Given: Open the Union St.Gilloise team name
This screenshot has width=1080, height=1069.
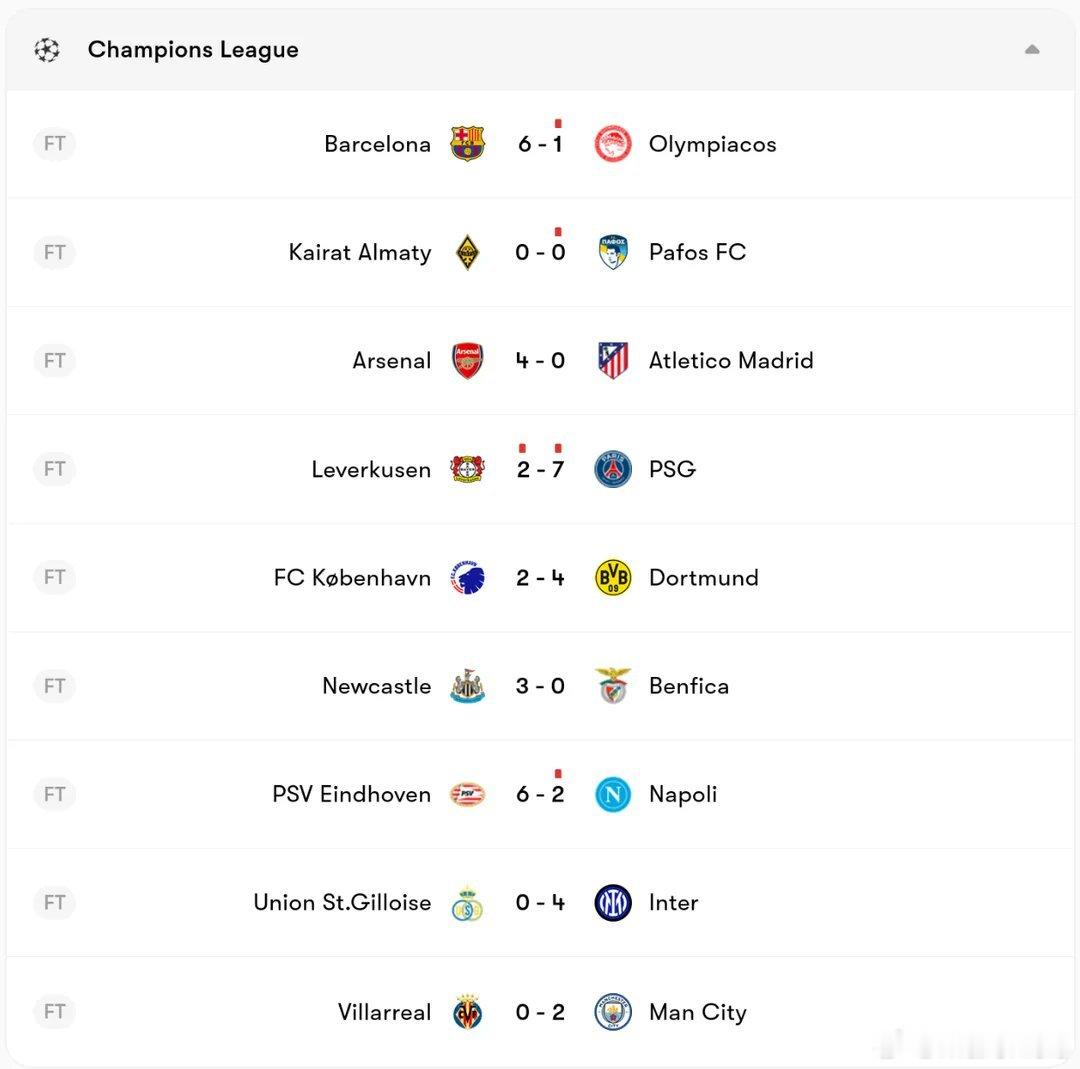Looking at the screenshot, I should 342,903.
